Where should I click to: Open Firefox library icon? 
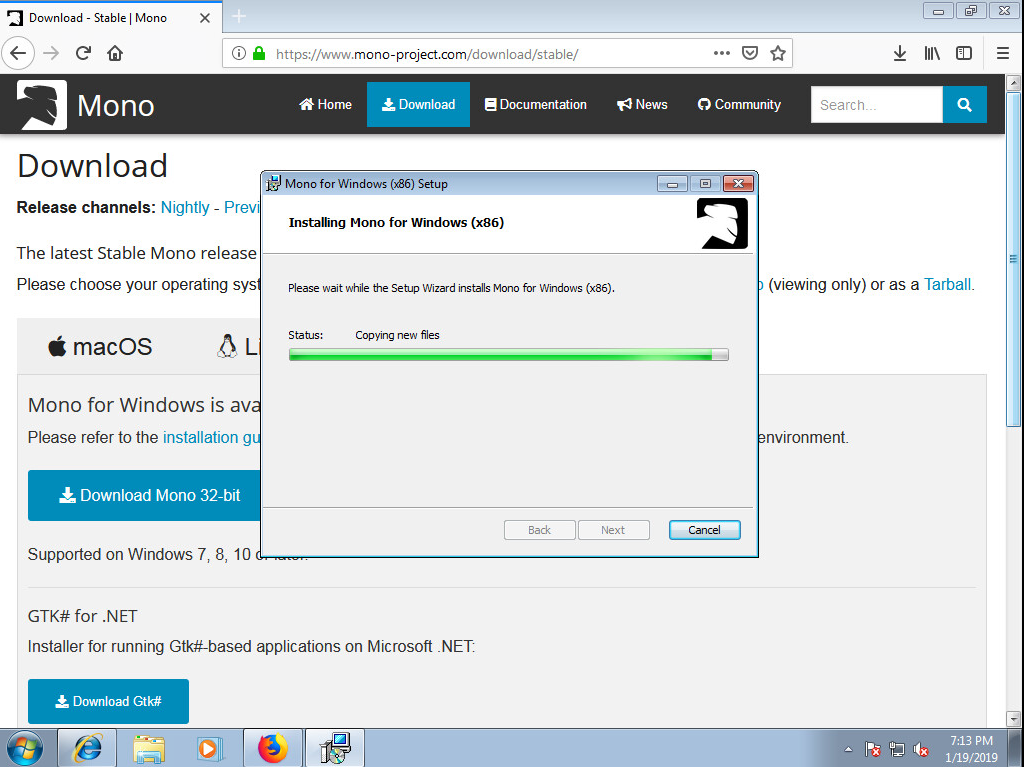(x=932, y=53)
